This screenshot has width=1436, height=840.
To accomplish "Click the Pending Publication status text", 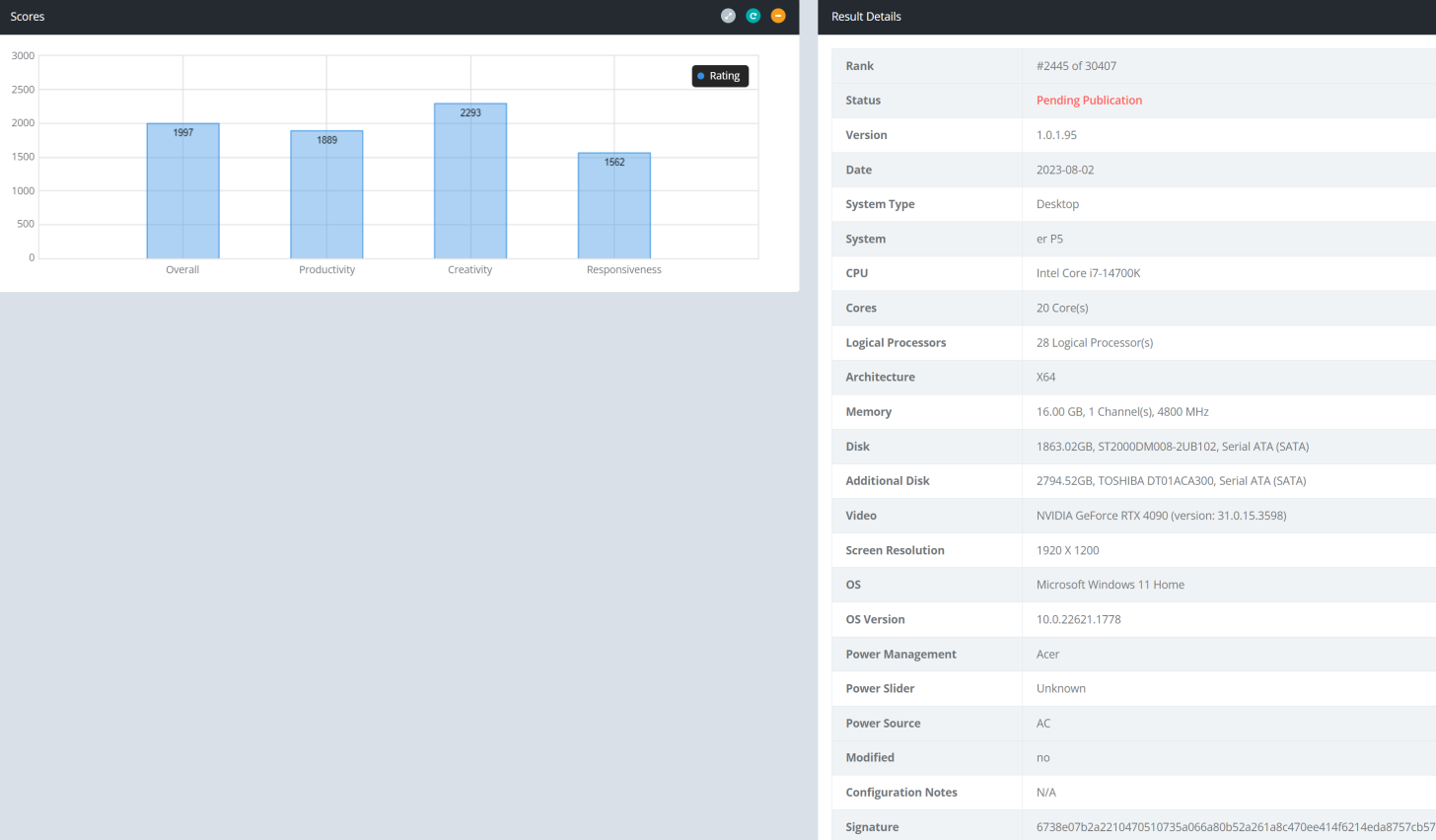I will pos(1089,101).
